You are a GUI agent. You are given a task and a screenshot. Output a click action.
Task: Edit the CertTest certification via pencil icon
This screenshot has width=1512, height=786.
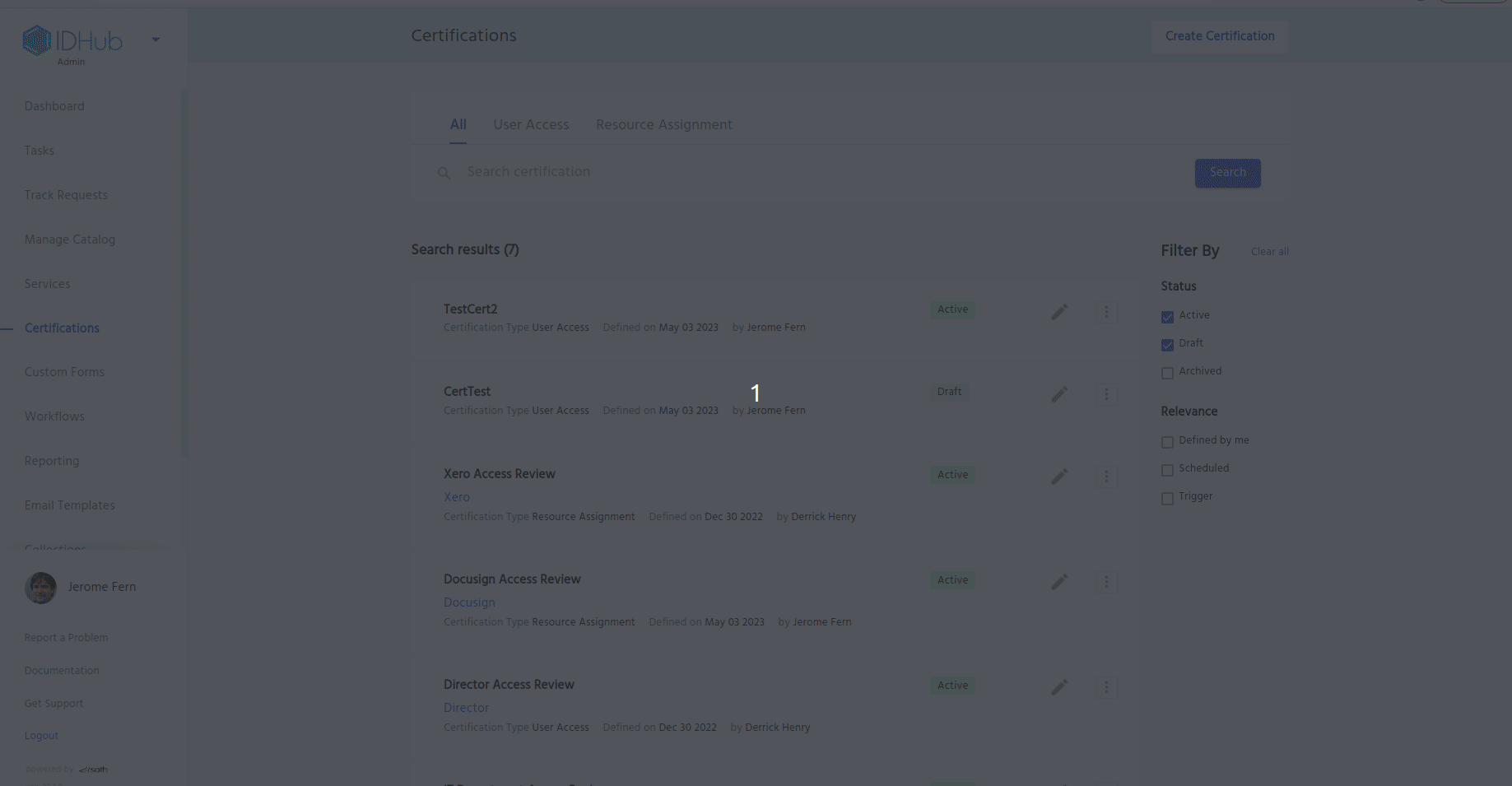[x=1059, y=394]
